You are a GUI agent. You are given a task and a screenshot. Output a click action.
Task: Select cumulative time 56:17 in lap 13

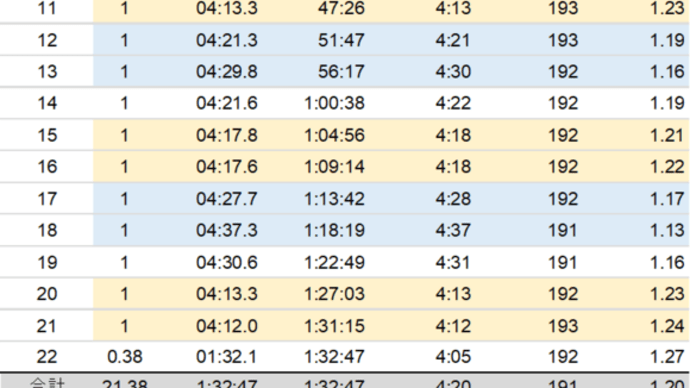341,72
